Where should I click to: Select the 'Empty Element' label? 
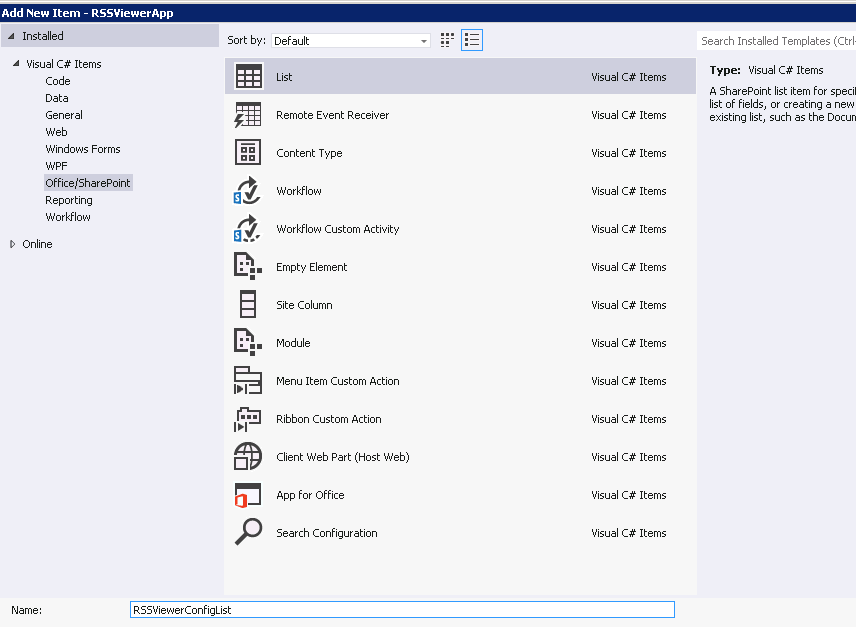311,267
